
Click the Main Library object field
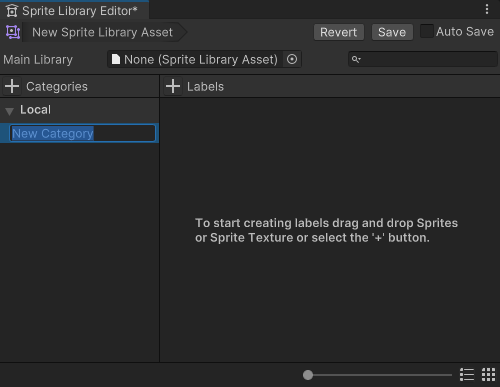(x=204, y=59)
